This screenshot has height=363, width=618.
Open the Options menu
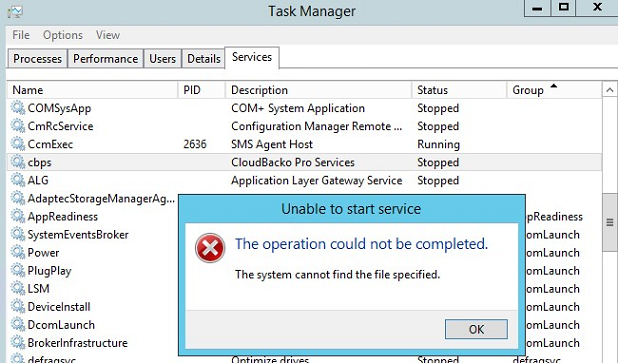(63, 35)
